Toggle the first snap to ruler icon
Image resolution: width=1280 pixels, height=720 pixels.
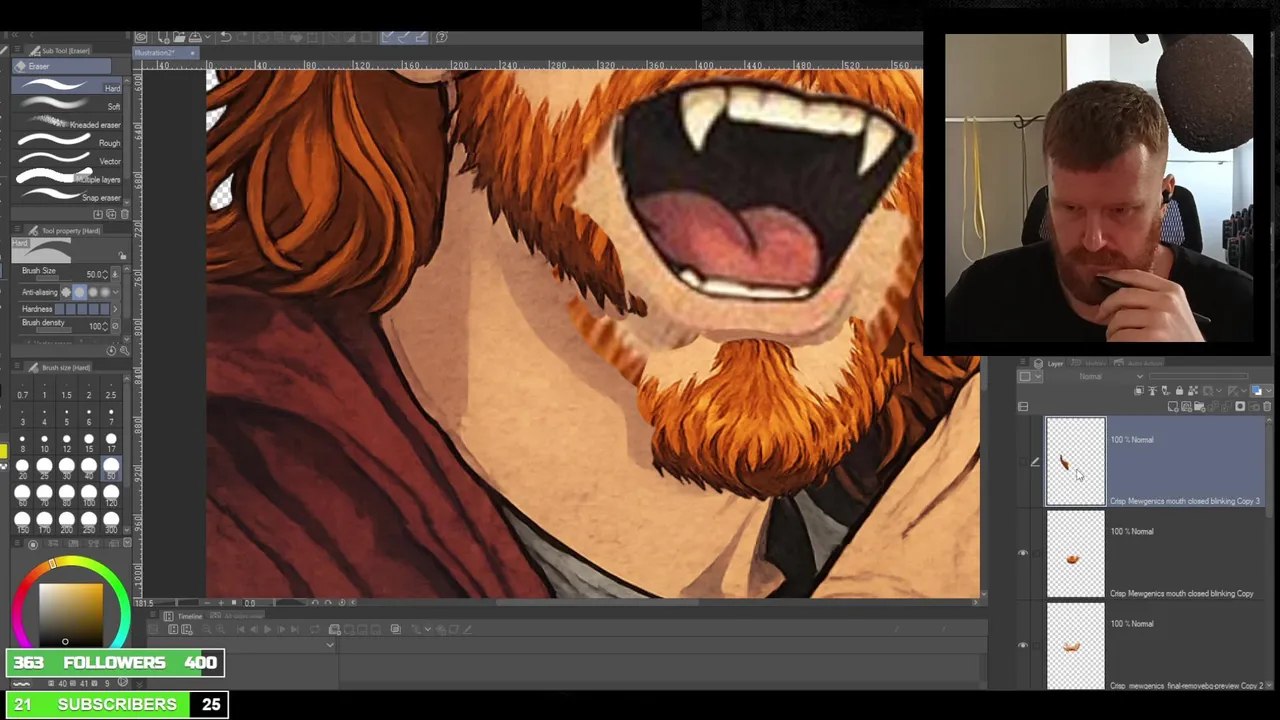click(x=389, y=37)
